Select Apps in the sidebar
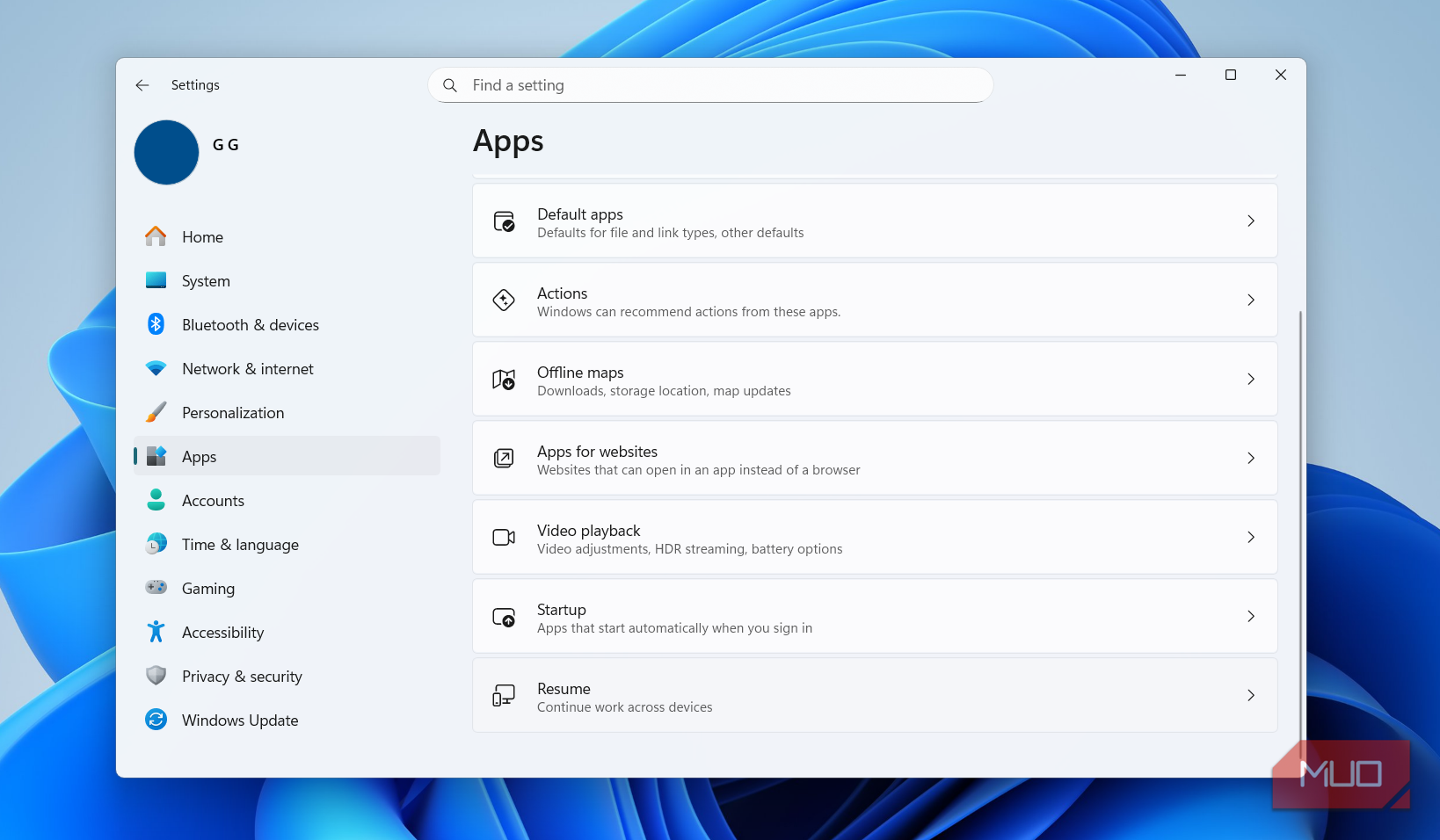The image size is (1440, 840). point(287,456)
